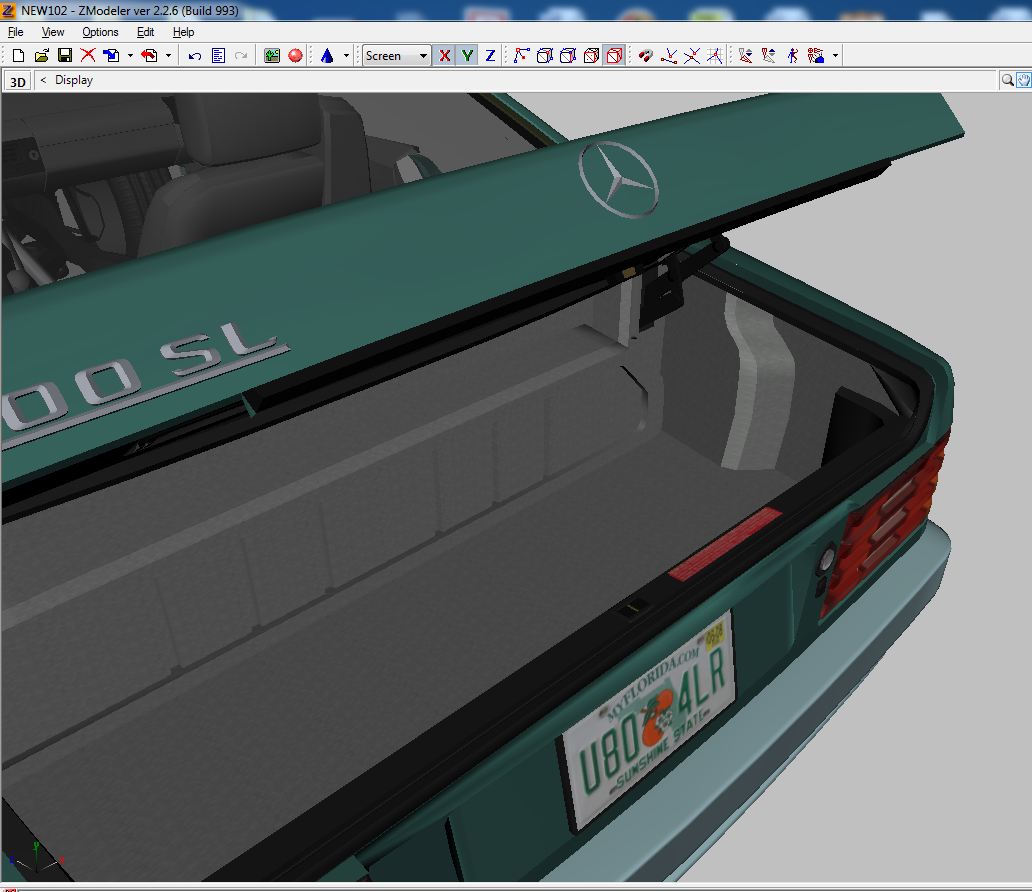This screenshot has width=1032, height=892.
Task: Expand the Export arrow dropdown
Action: tap(168, 56)
